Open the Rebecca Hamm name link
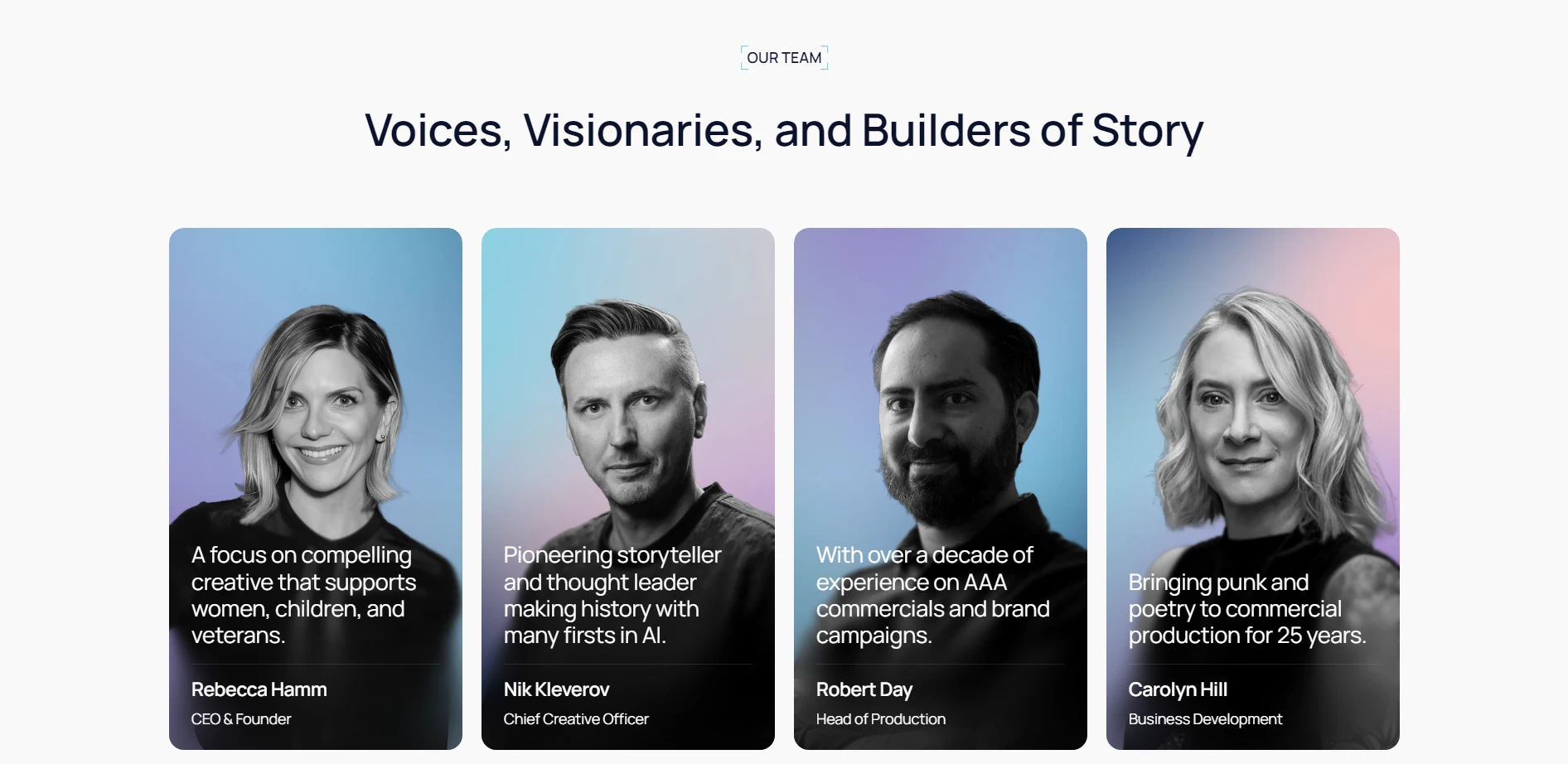Screen dimensions: 1568x764 [x=259, y=689]
